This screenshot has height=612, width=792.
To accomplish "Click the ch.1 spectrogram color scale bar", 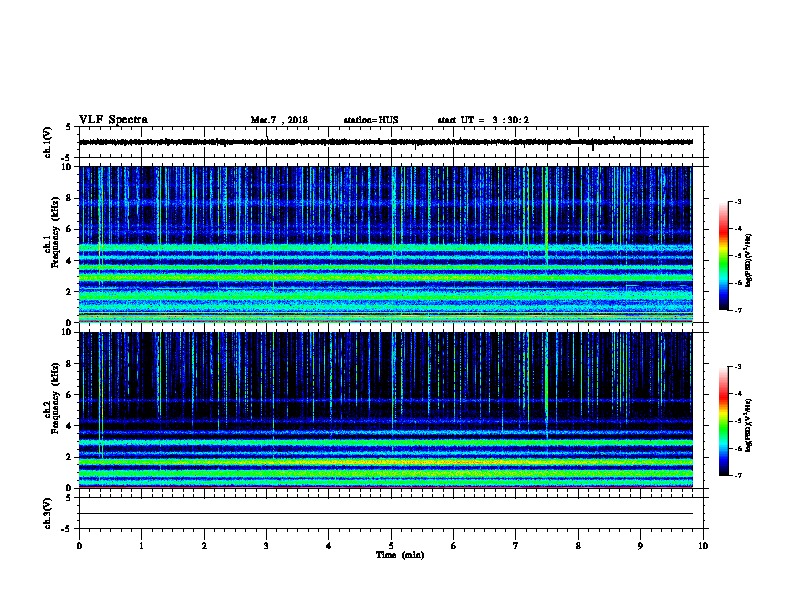I will coord(724,256).
